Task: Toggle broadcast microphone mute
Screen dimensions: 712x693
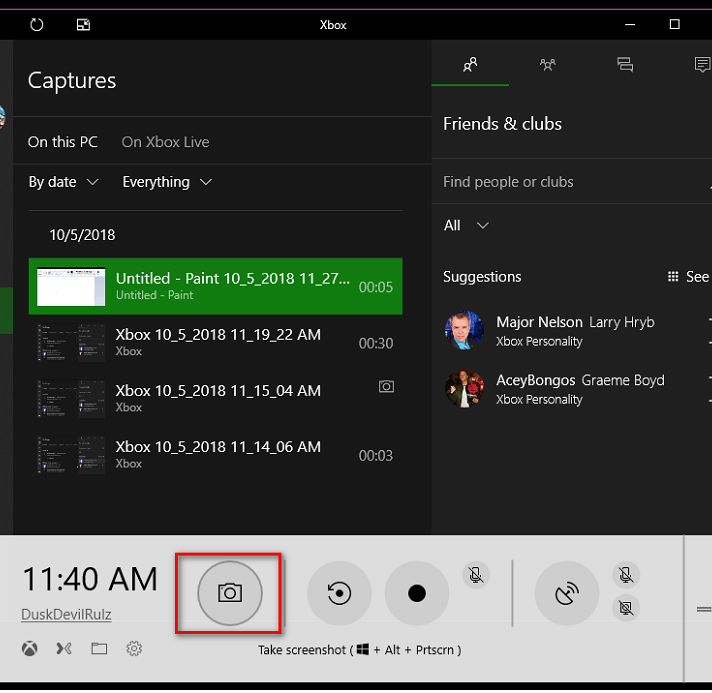Action: 626,575
